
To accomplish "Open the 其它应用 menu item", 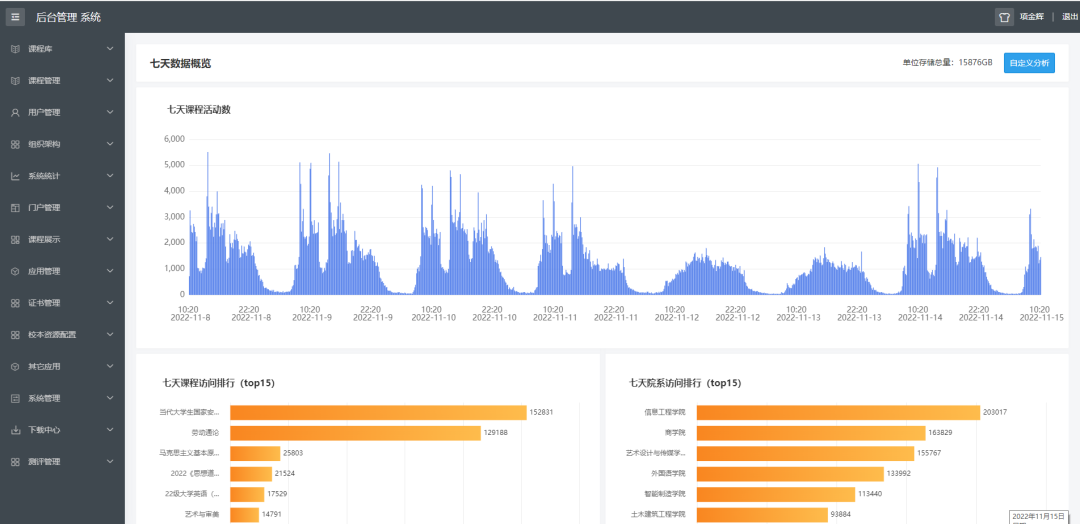I will (x=45, y=367).
